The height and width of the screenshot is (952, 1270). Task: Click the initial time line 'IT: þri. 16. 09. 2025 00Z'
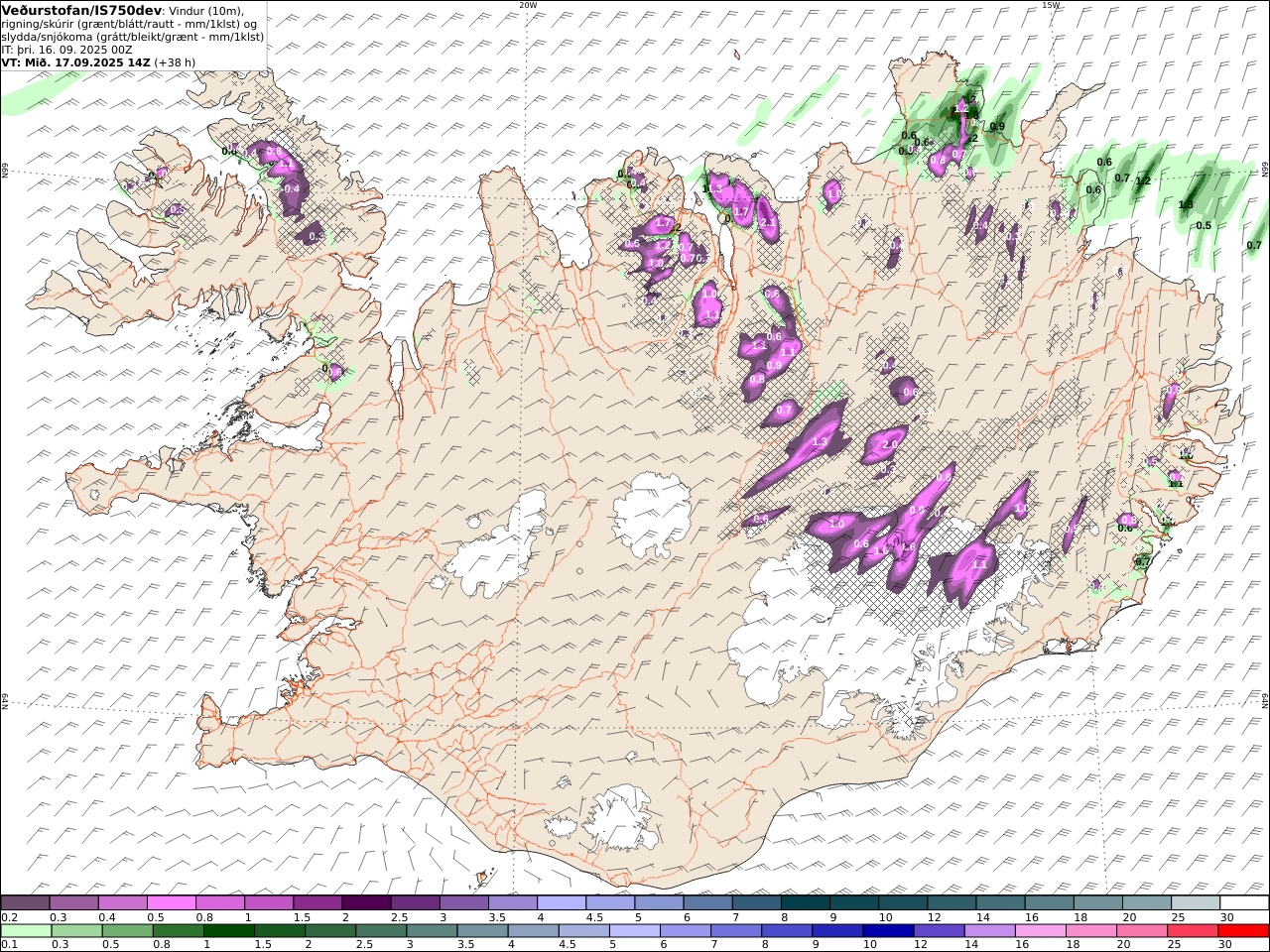(65, 49)
